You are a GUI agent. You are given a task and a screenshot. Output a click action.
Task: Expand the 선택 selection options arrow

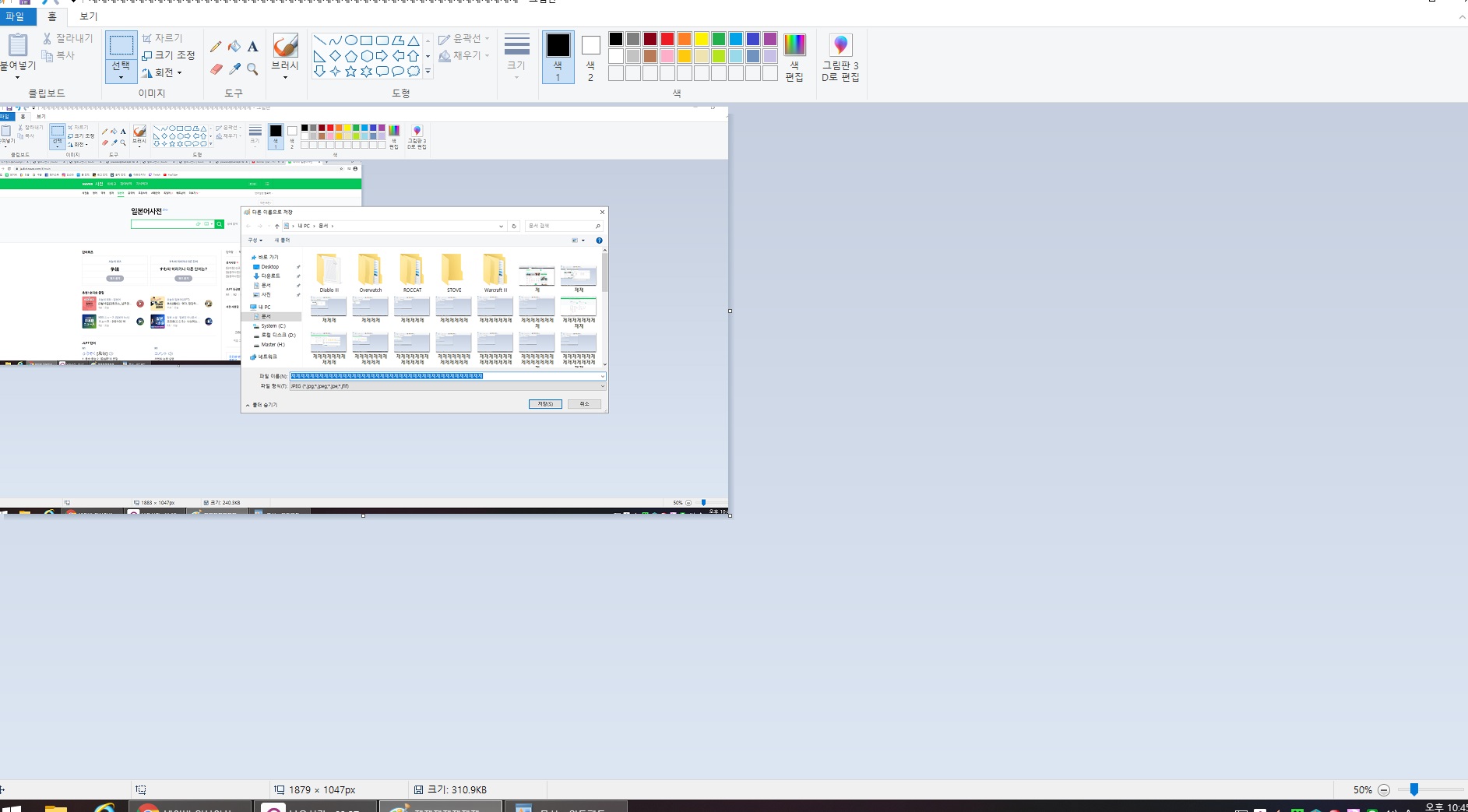pyautogui.click(x=121, y=77)
